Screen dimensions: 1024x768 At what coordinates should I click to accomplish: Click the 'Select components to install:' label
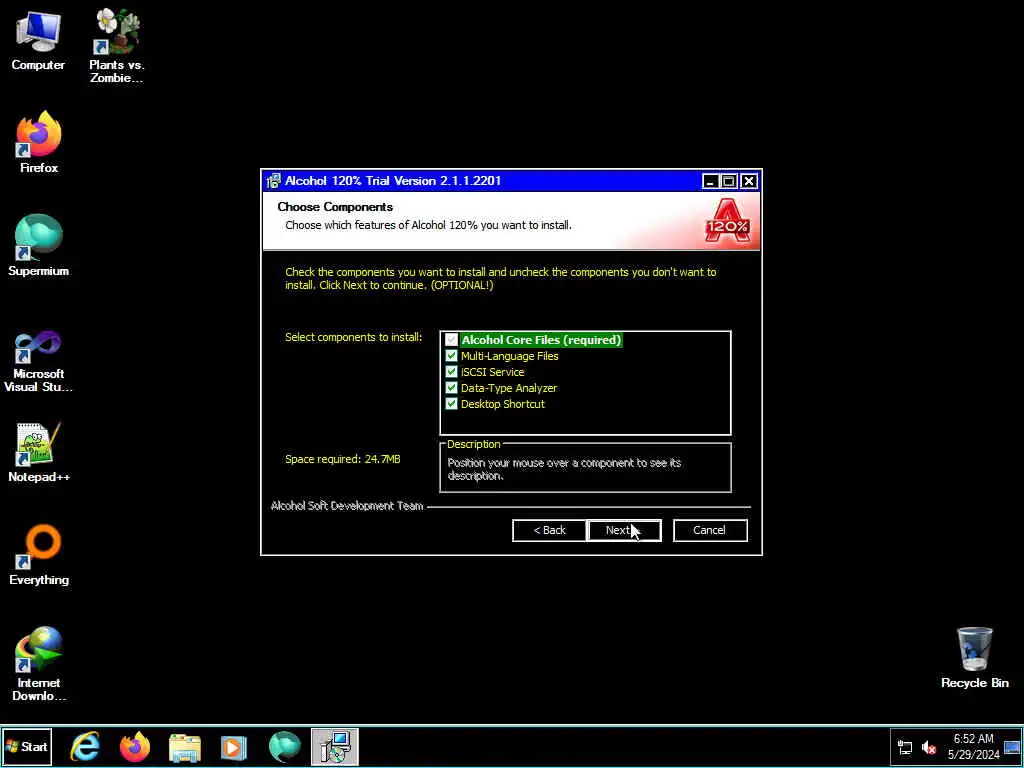pos(353,338)
